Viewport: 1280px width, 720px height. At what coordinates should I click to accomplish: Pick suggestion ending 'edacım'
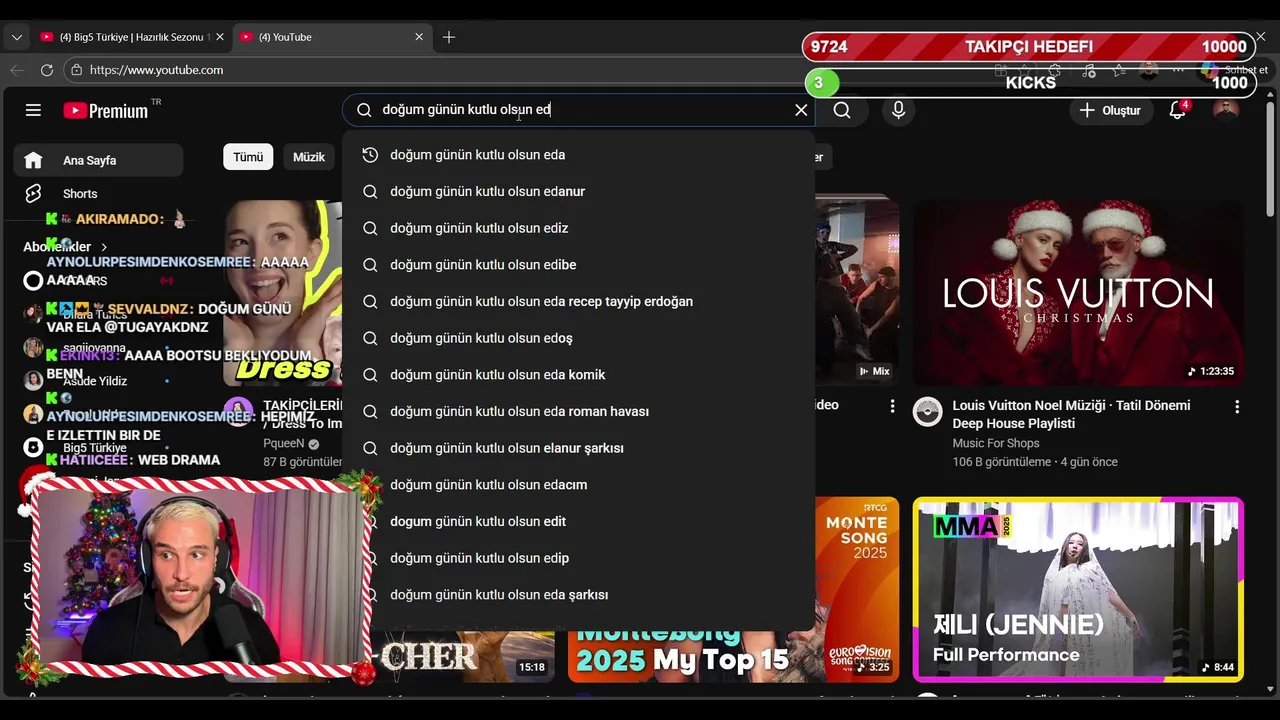pos(579,485)
